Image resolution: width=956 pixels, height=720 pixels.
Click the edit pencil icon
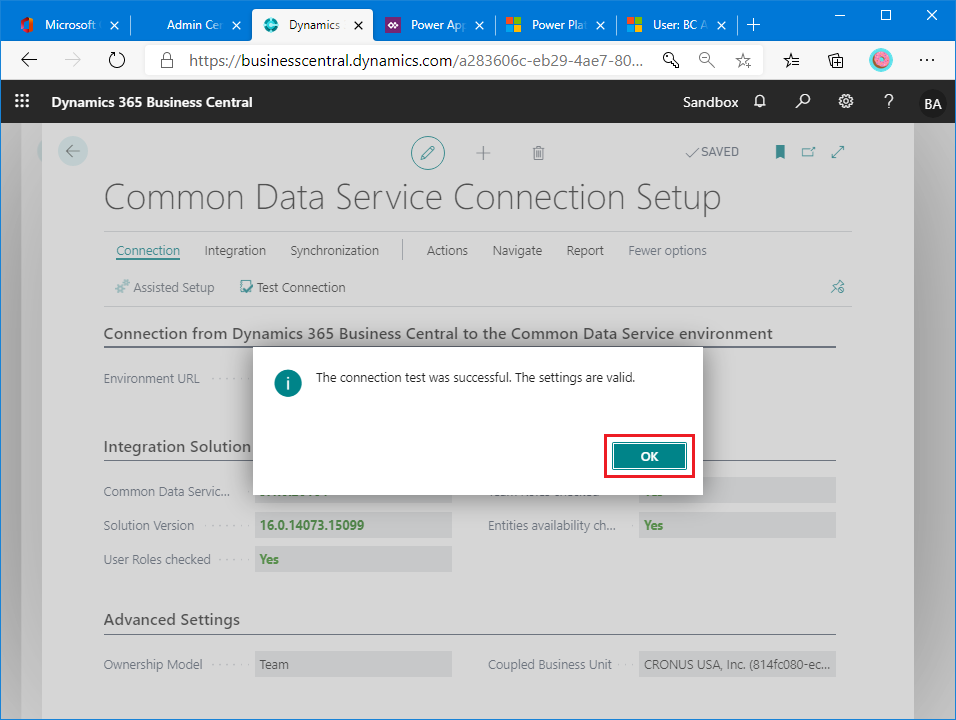[427, 152]
